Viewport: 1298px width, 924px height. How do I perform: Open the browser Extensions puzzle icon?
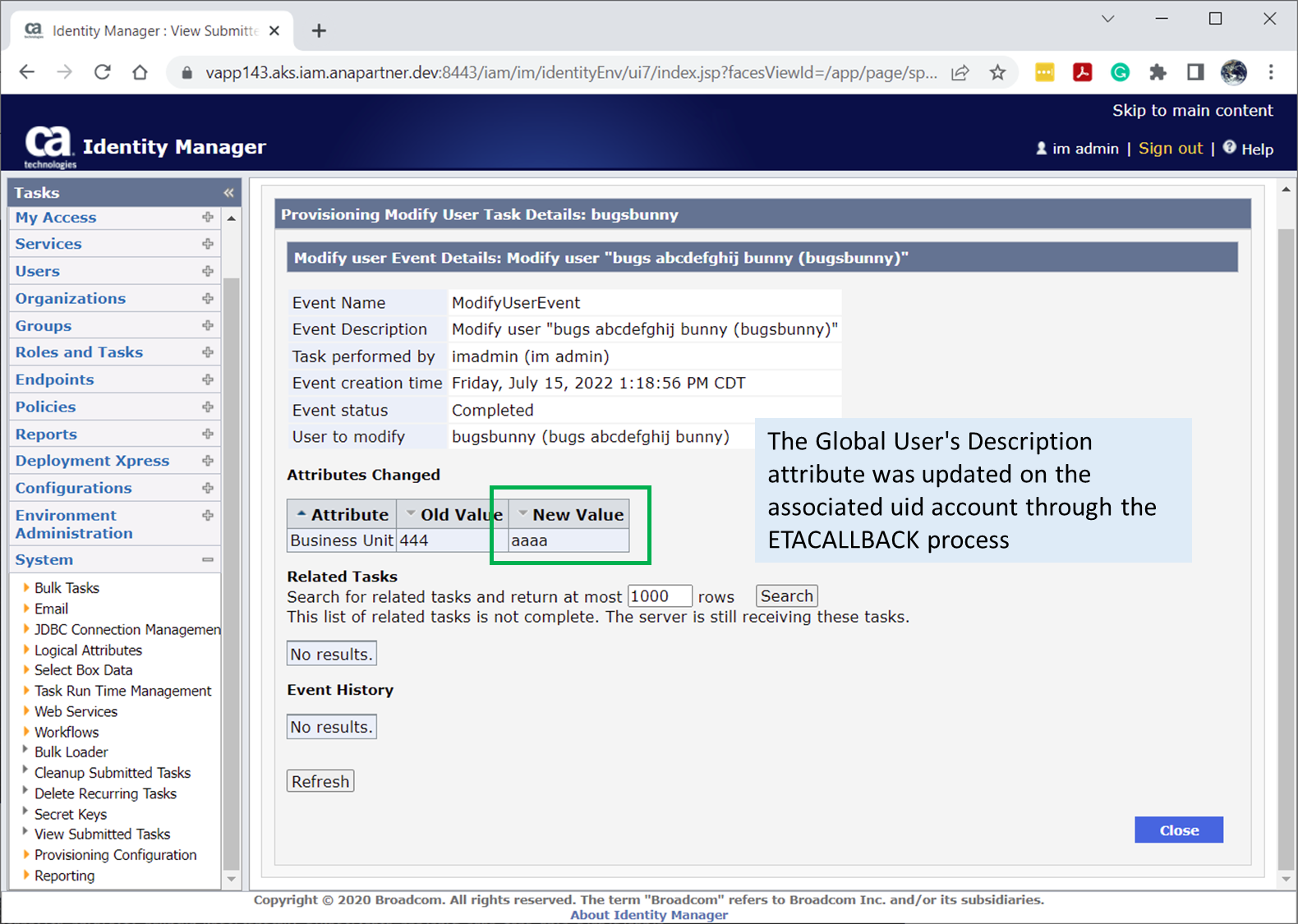pyautogui.click(x=1158, y=73)
